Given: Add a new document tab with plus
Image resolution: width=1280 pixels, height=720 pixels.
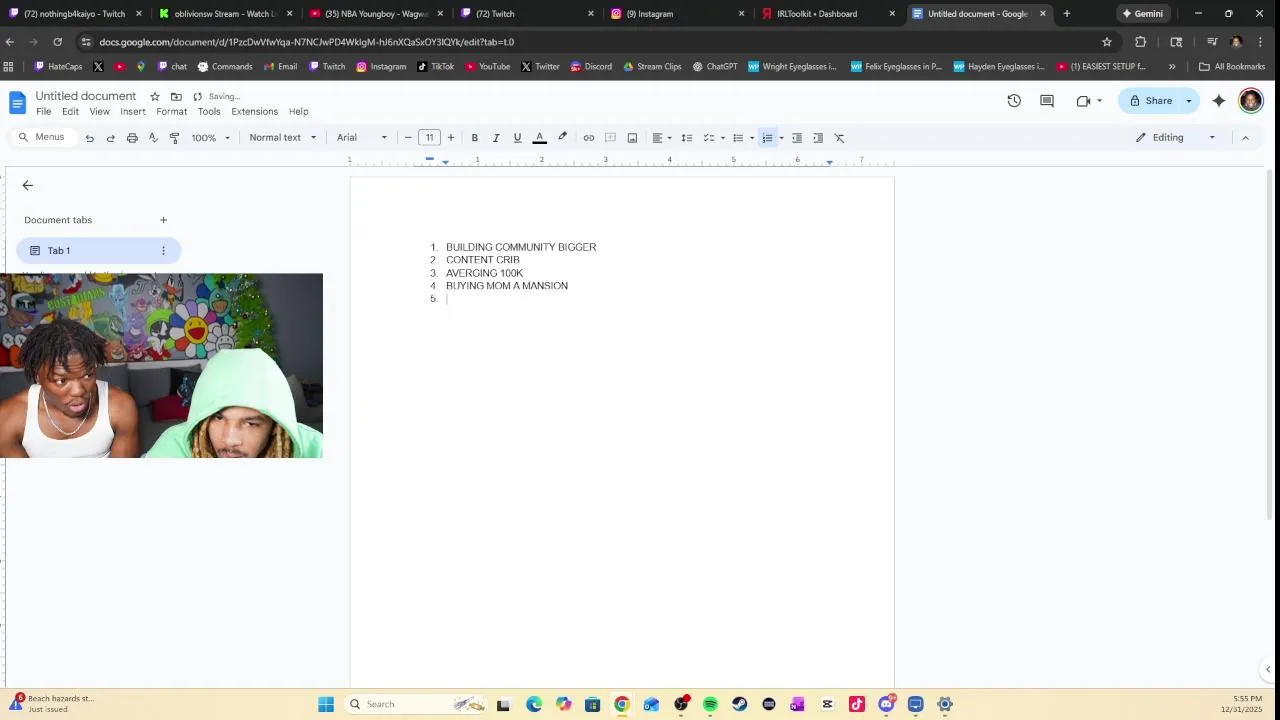Looking at the screenshot, I should coord(163,220).
